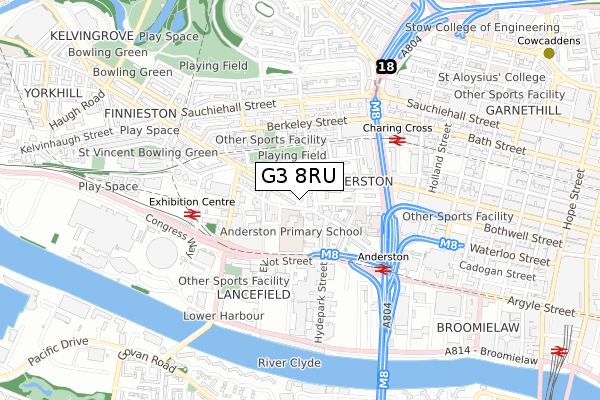This screenshot has height=400, width=600.
Task: Click the River Clyde label
Action: coord(289,362)
